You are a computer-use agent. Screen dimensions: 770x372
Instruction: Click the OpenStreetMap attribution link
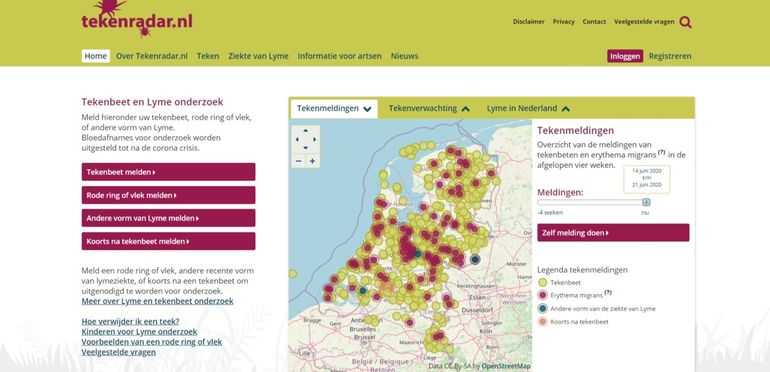click(x=506, y=366)
